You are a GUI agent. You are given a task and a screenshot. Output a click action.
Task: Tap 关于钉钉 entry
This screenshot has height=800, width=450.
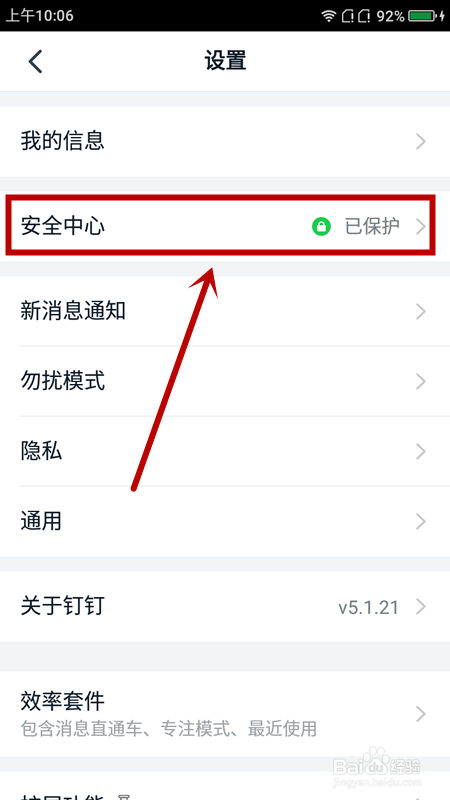(225, 607)
